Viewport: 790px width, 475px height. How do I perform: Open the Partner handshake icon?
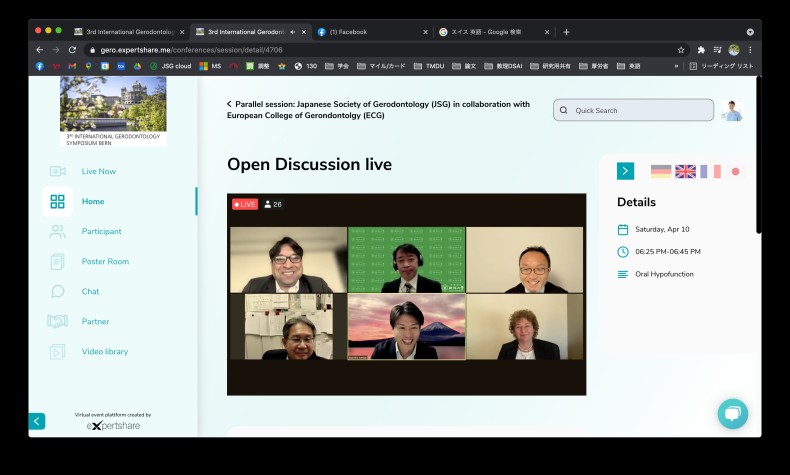point(57,321)
